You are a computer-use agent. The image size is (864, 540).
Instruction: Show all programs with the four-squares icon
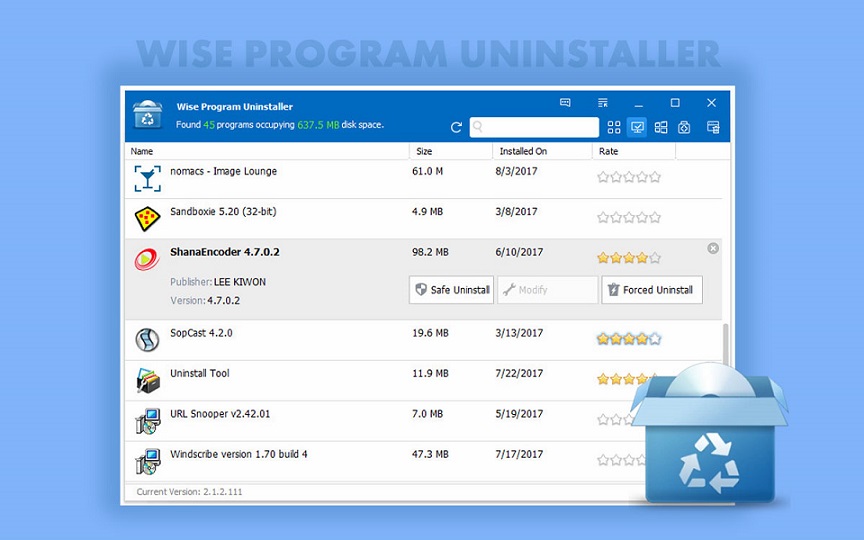(614, 127)
